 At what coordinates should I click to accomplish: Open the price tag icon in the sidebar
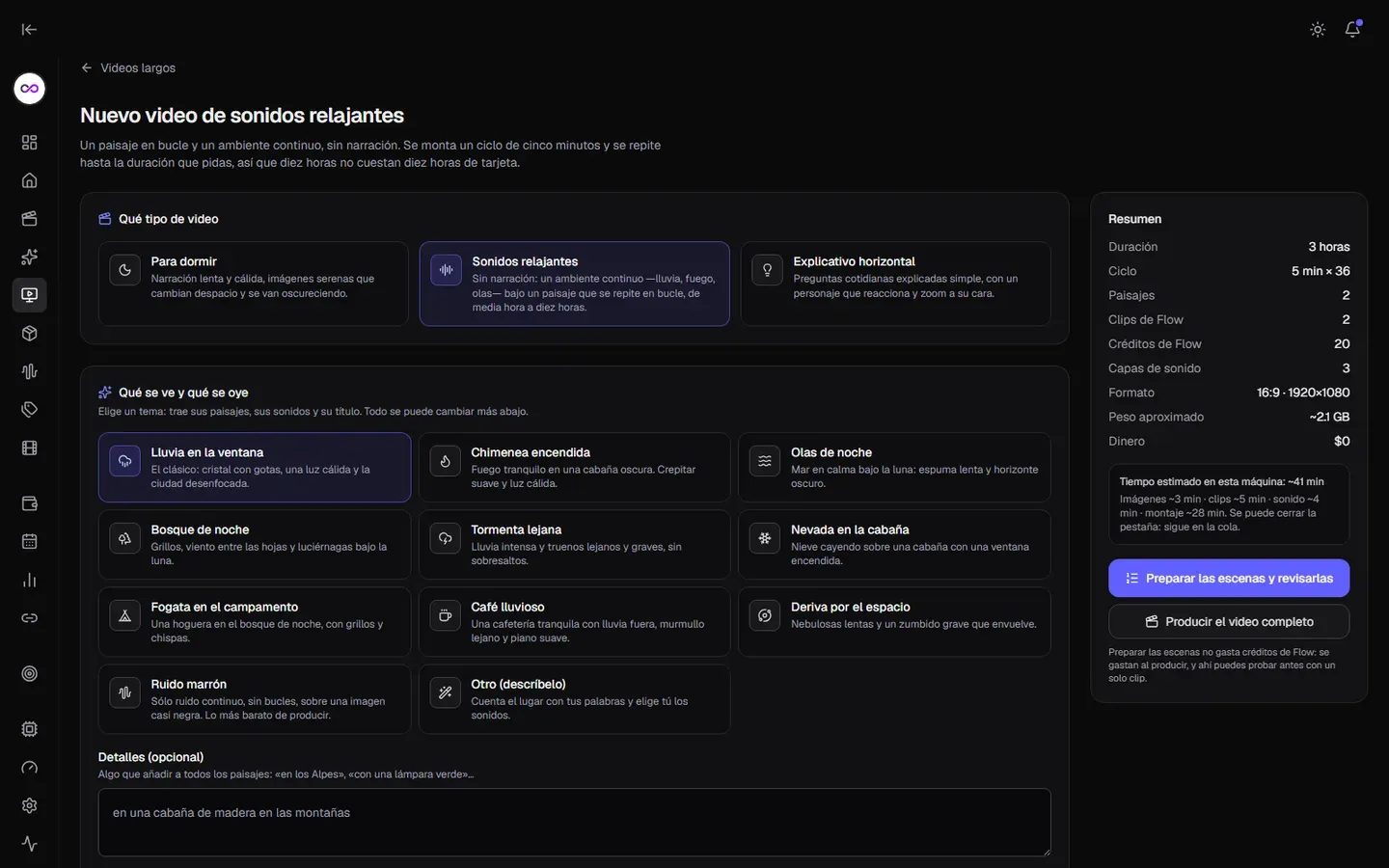point(30,410)
